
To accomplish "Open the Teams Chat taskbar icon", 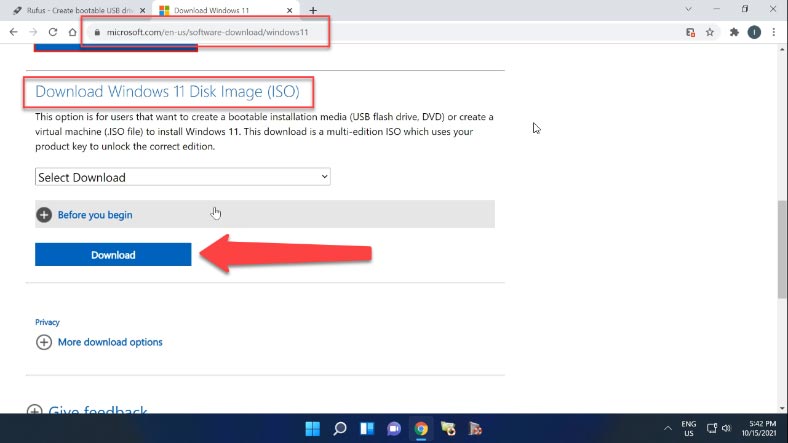I will (x=394, y=429).
